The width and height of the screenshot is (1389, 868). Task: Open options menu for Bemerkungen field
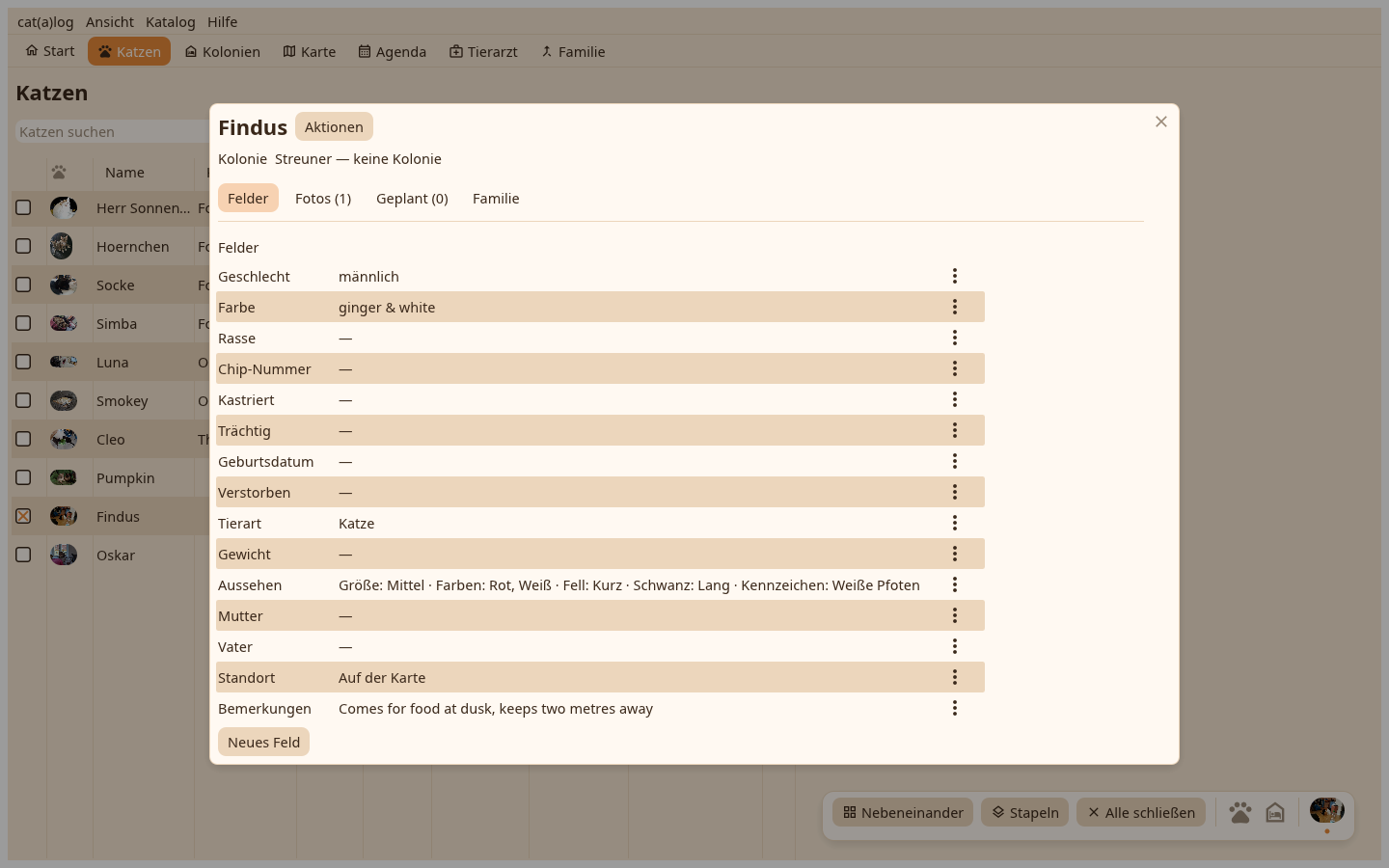click(955, 708)
